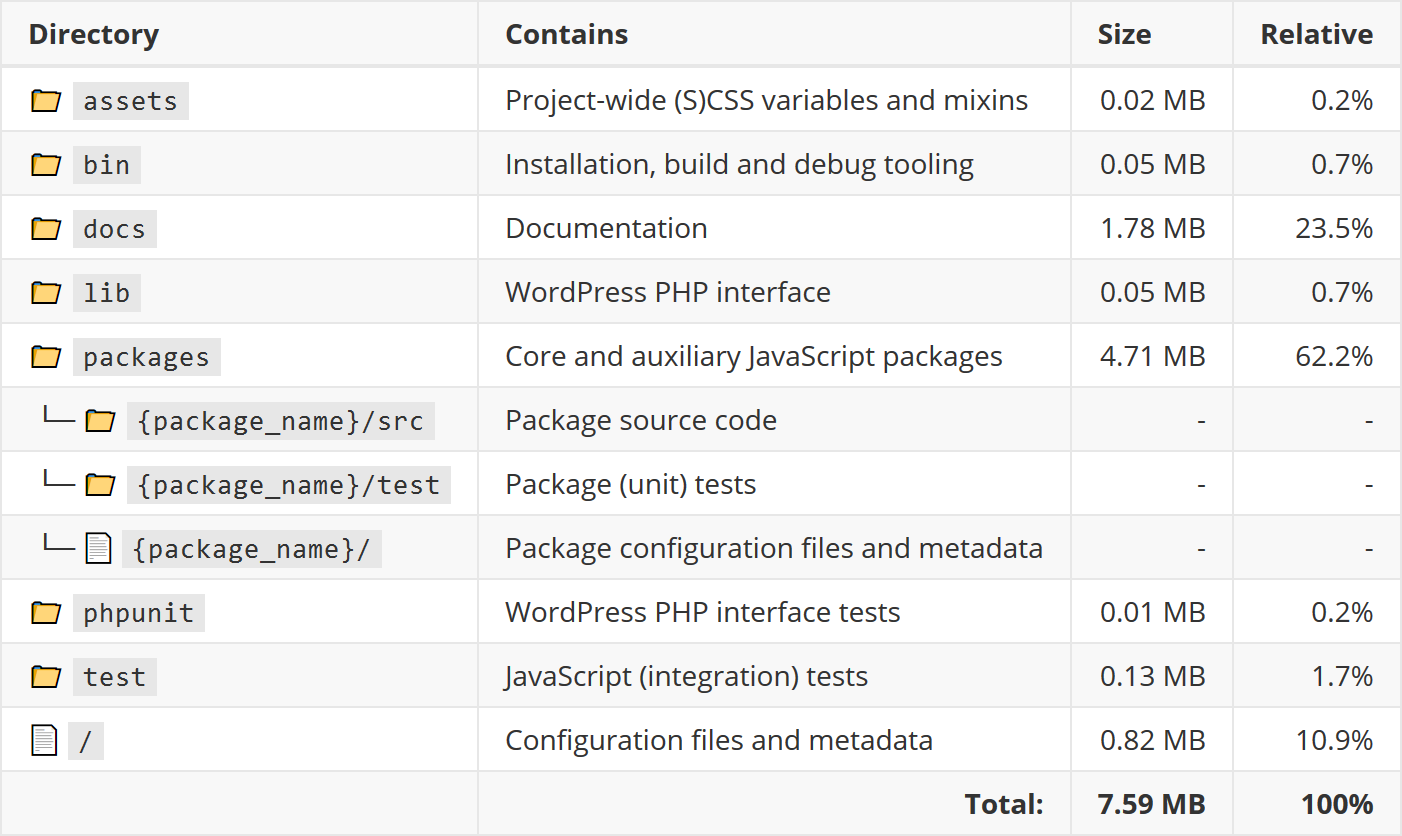Click the 23.5% relative value
Viewport: 1402px width, 836px height.
pos(1334,228)
